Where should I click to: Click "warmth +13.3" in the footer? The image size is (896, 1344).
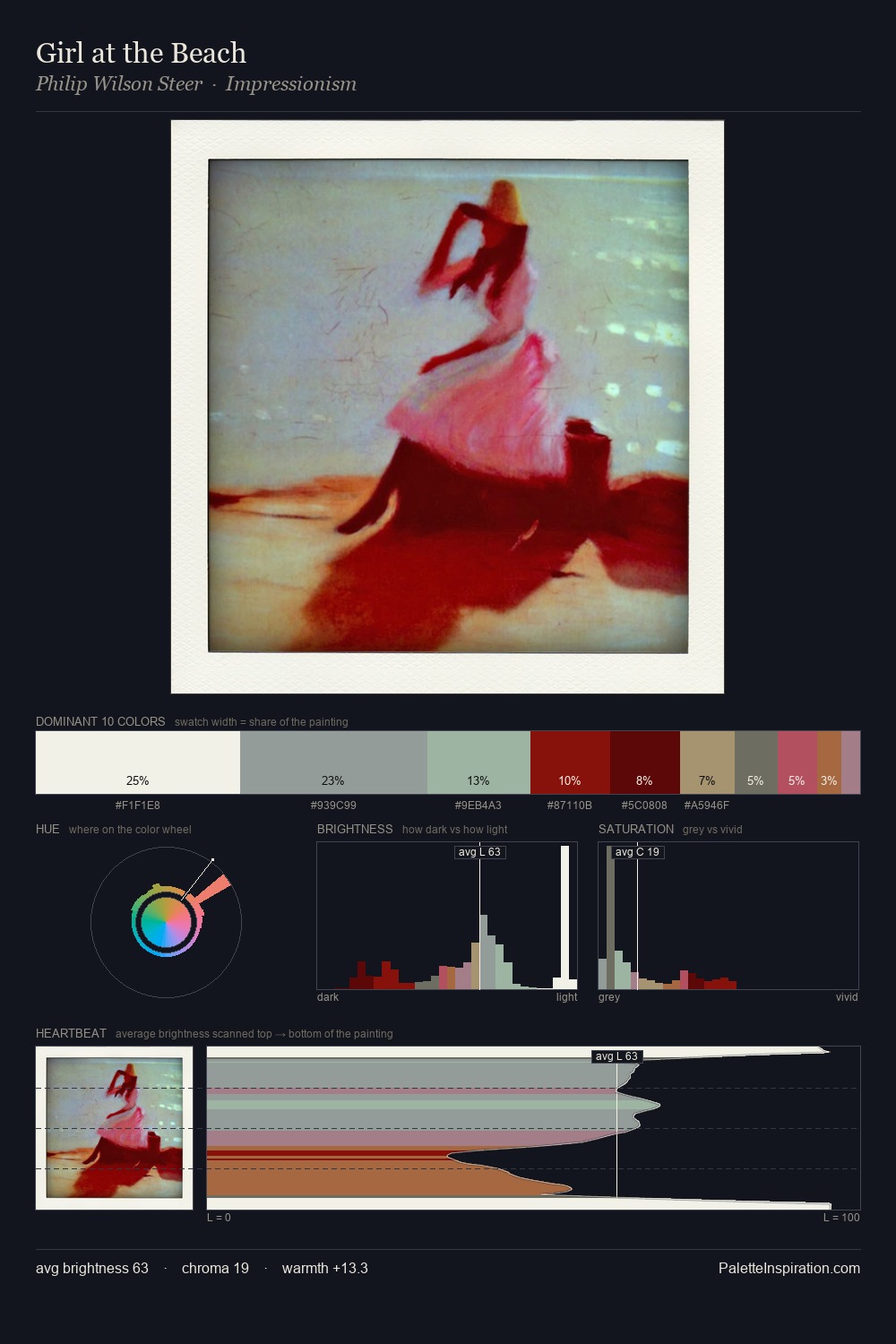pyautogui.click(x=325, y=1268)
